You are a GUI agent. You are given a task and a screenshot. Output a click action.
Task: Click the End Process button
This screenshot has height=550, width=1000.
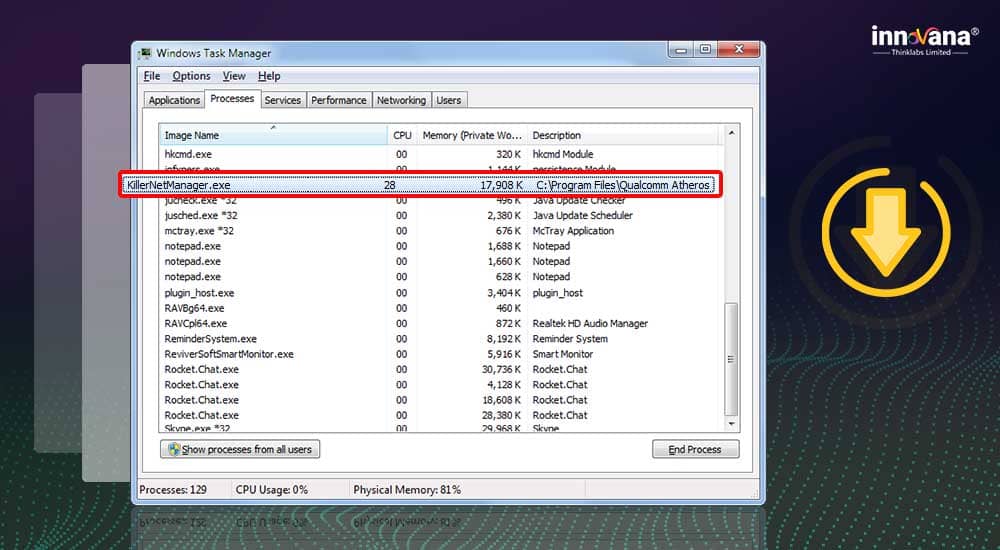coord(695,449)
